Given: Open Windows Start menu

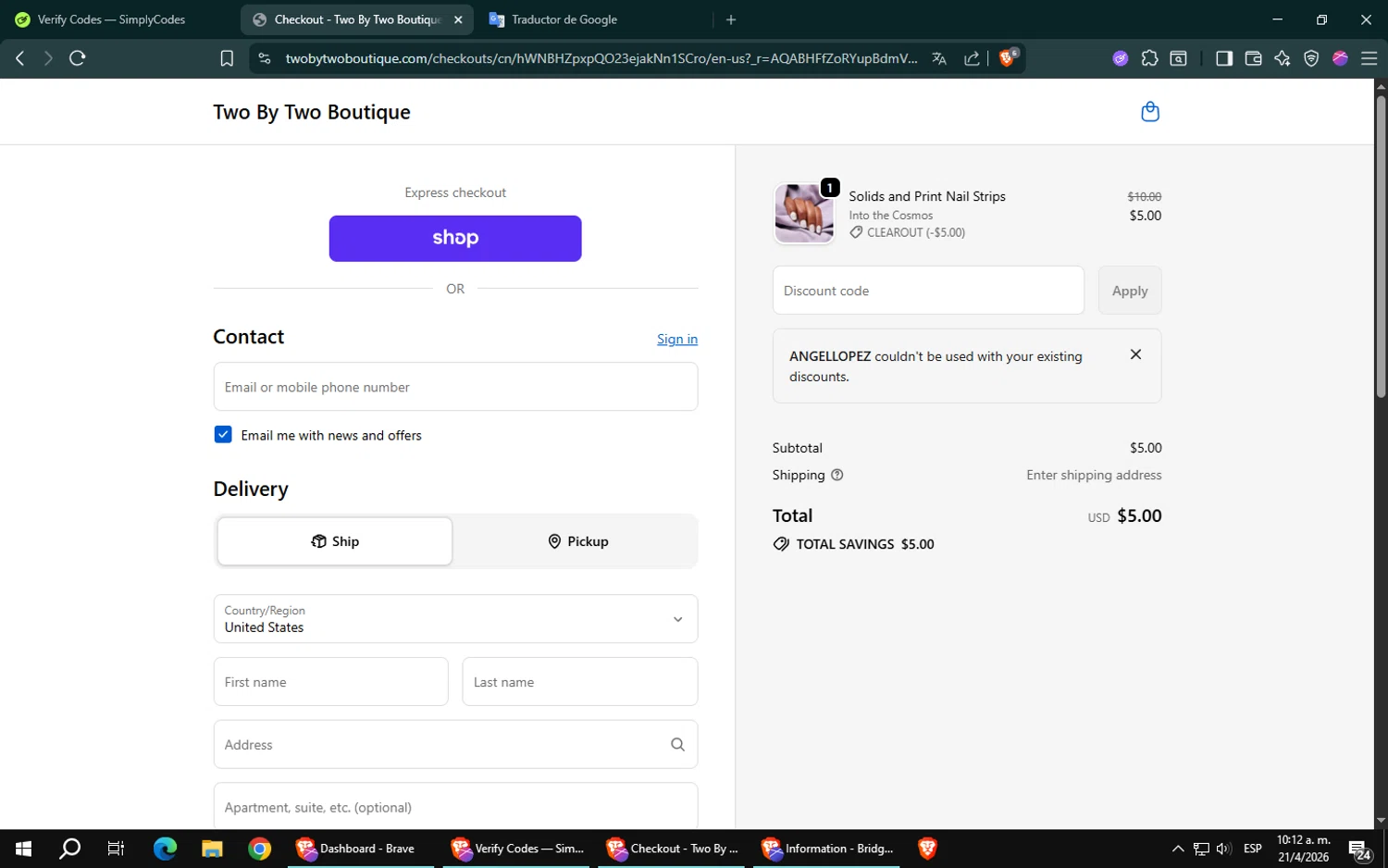Looking at the screenshot, I should point(23,849).
